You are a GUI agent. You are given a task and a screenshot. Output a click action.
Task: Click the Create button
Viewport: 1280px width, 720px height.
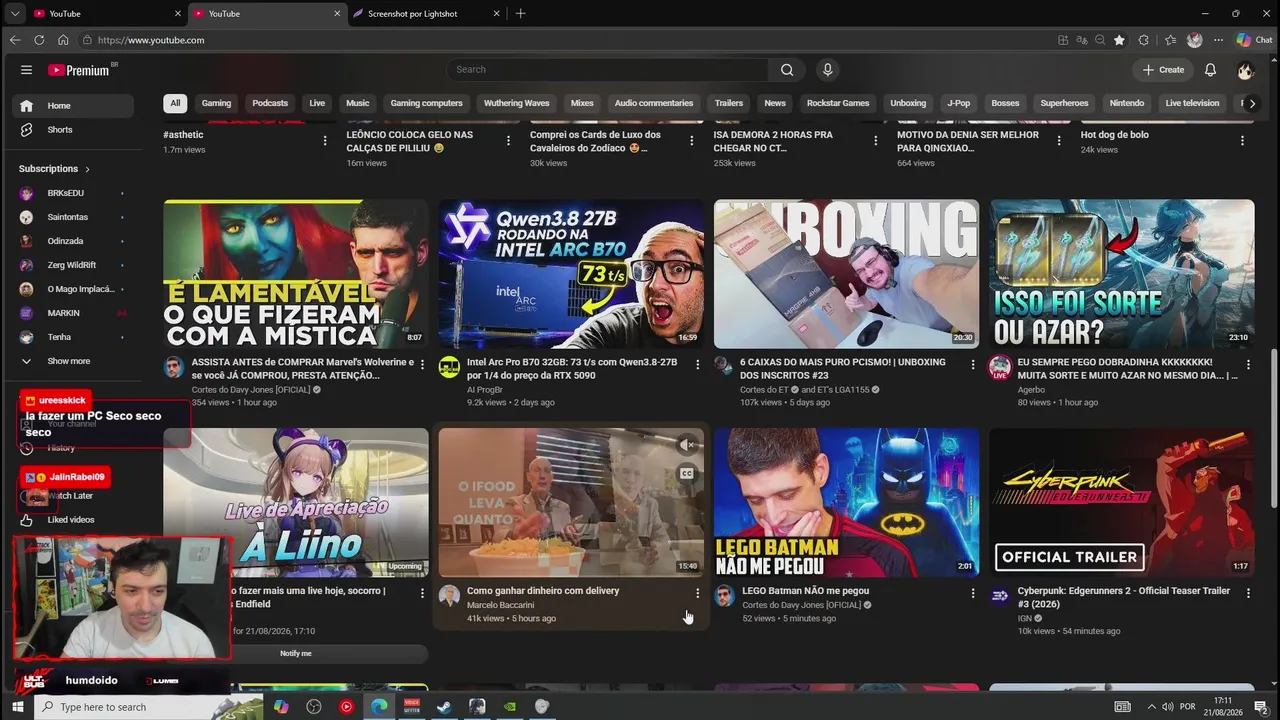[x=1163, y=70]
